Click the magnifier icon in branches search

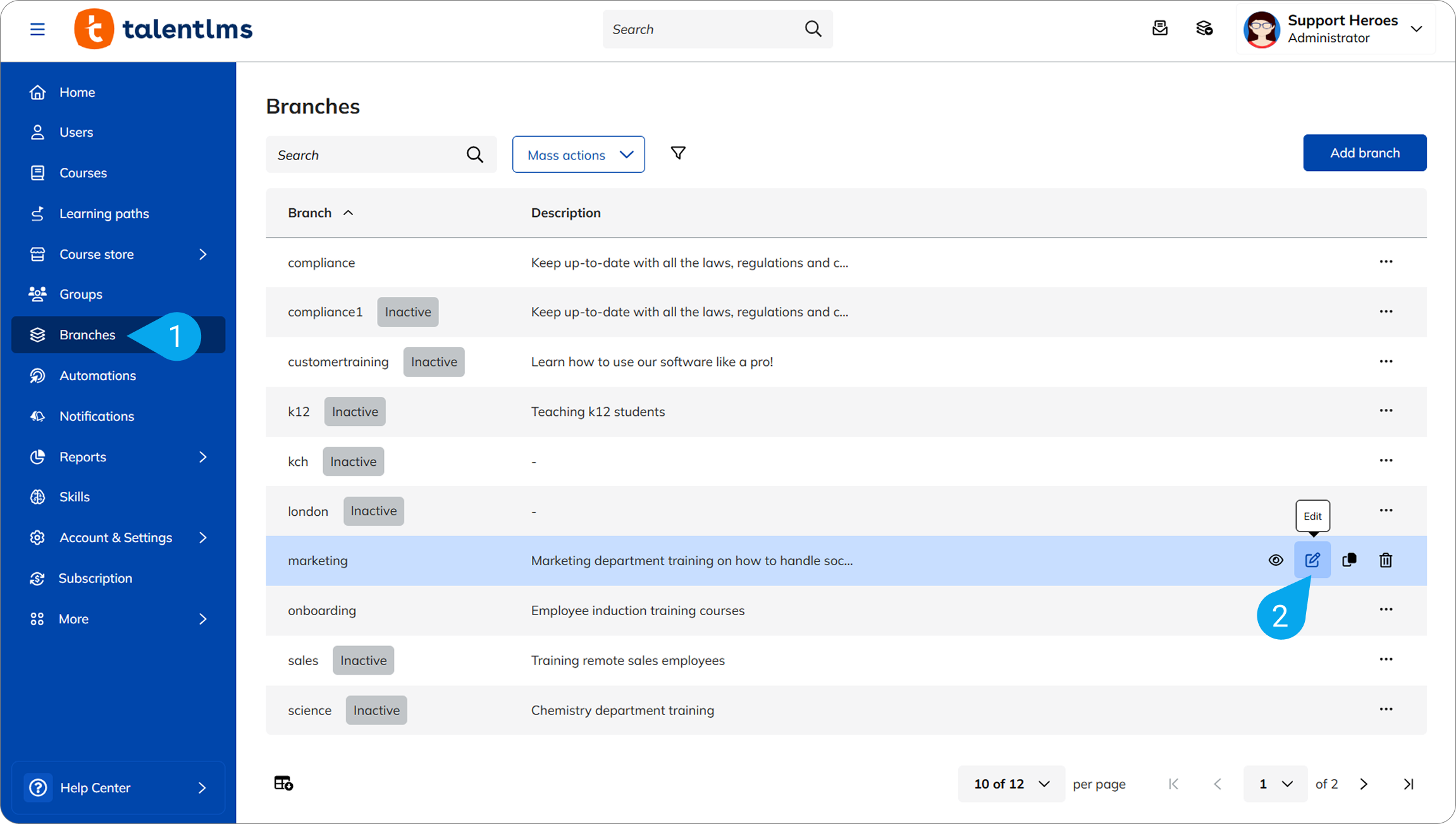click(474, 154)
